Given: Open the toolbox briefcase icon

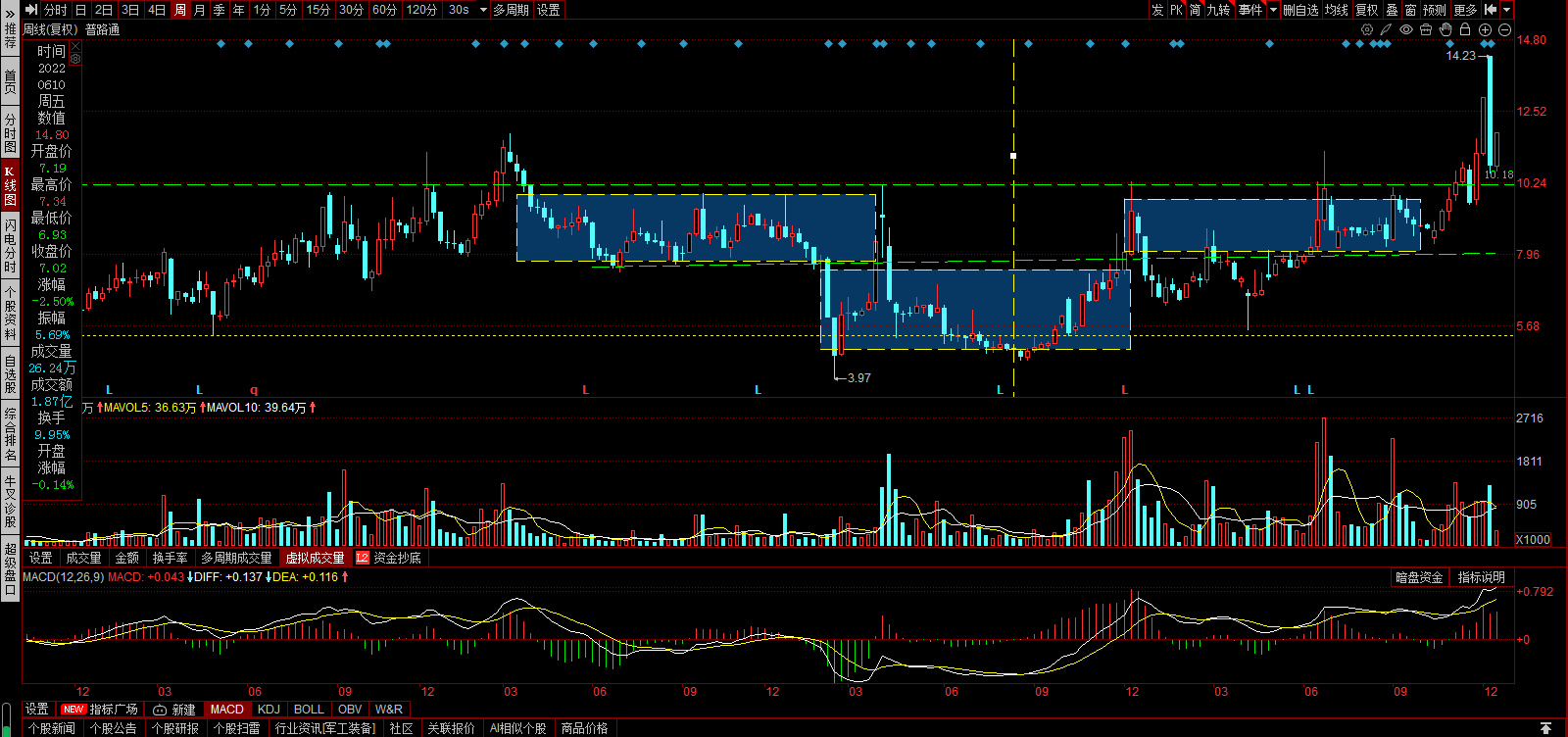Looking at the screenshot, I should coord(1426,29).
